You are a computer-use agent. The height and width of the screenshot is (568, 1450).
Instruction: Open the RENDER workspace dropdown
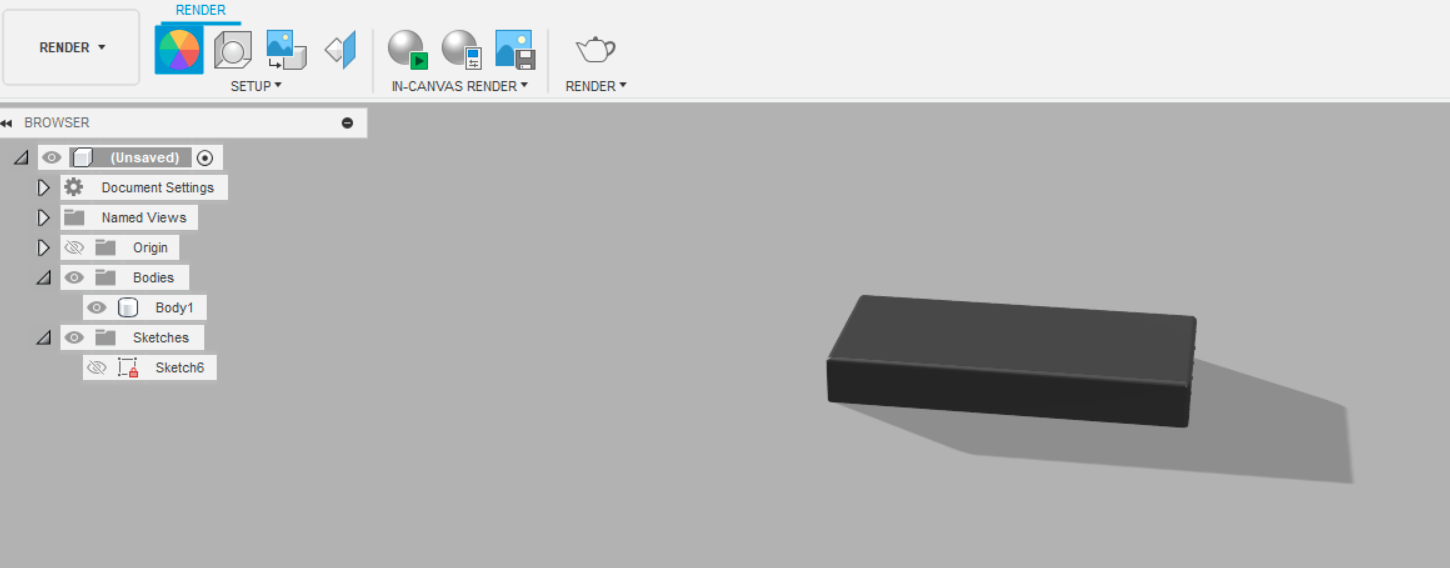(72, 48)
